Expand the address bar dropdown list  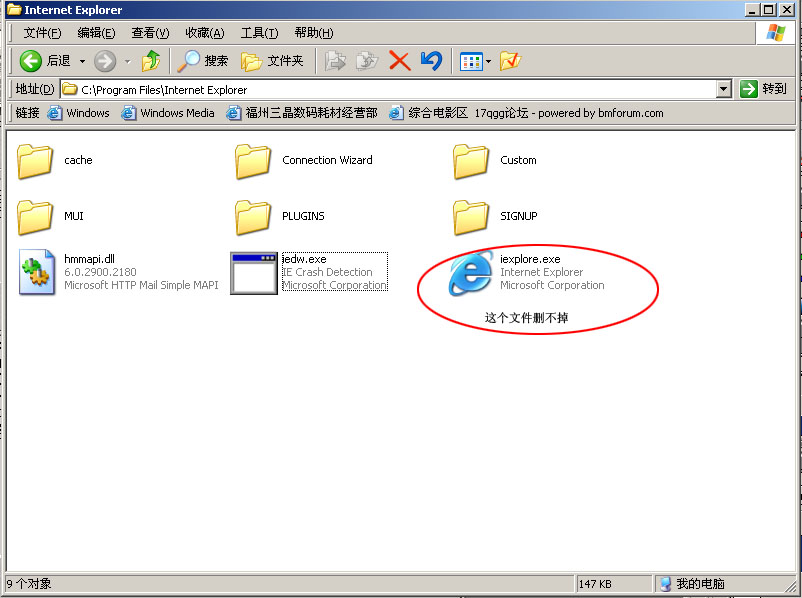tap(724, 89)
